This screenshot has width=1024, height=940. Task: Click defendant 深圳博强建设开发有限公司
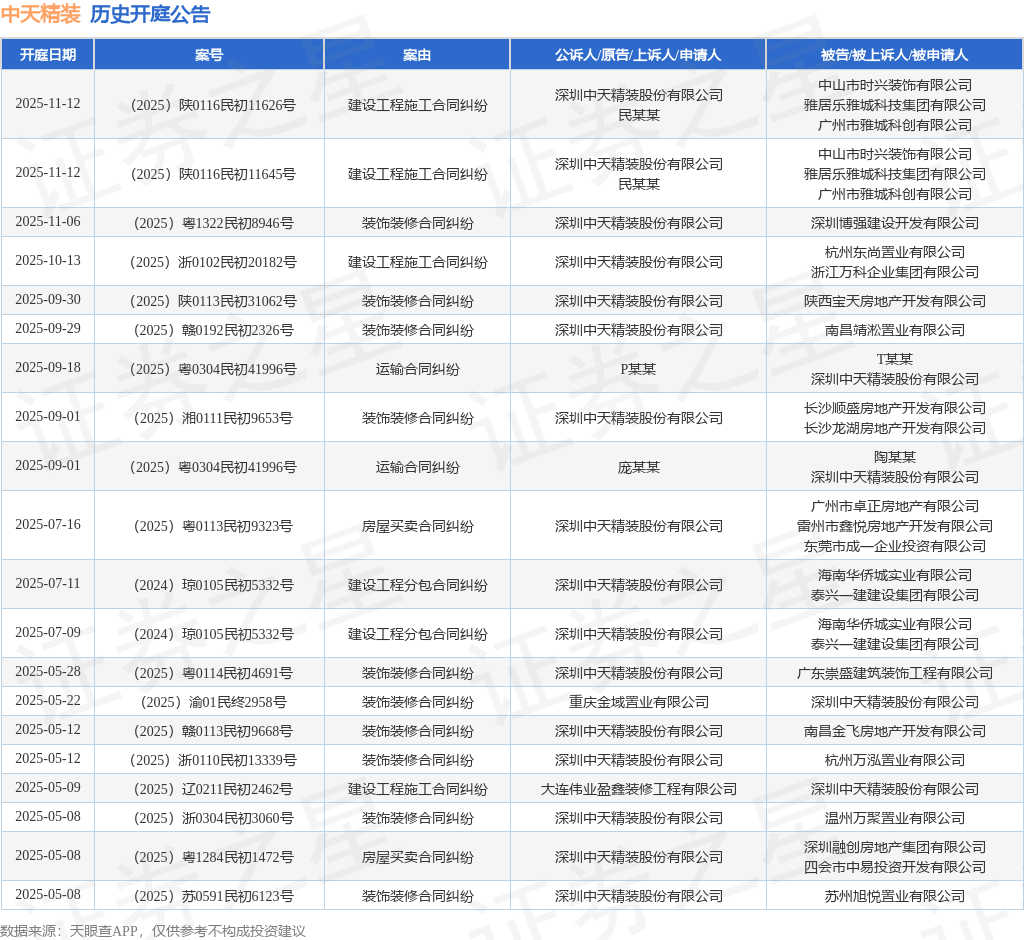(x=895, y=223)
